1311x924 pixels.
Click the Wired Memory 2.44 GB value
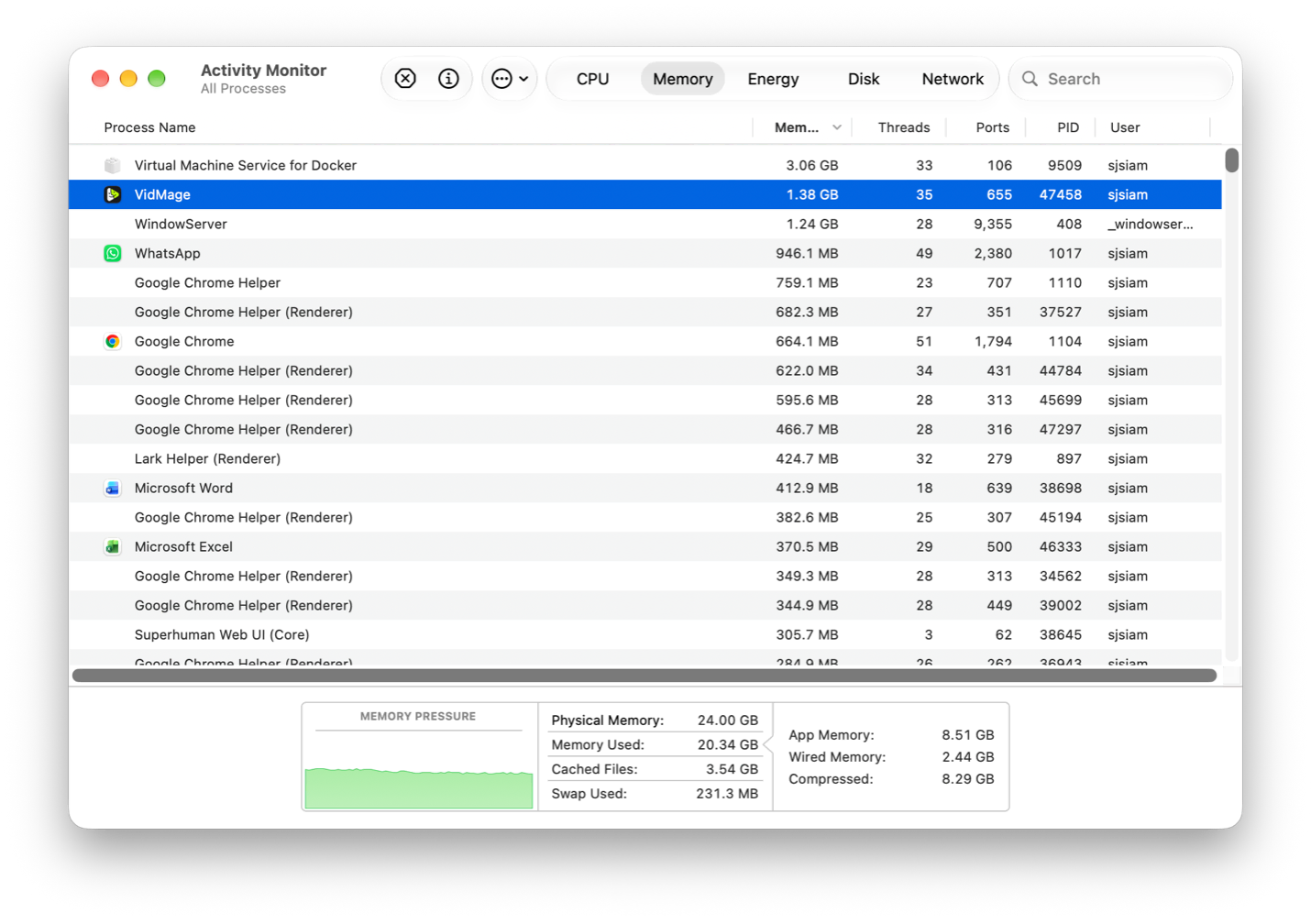pos(968,757)
